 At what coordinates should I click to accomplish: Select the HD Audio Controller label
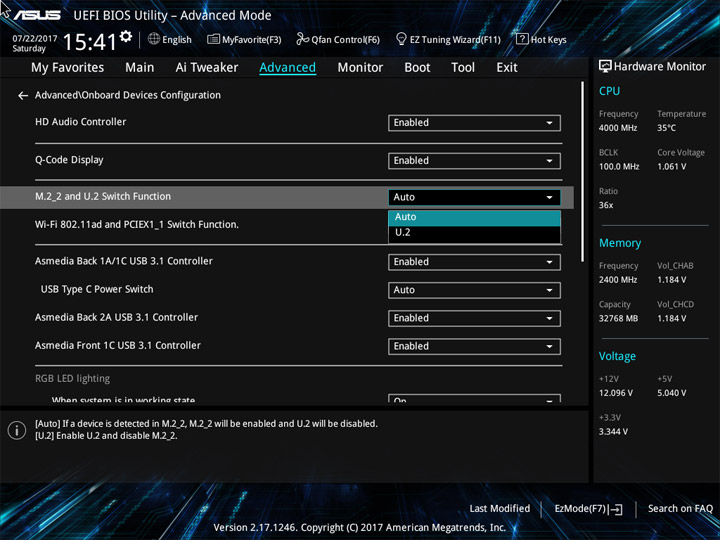80,122
